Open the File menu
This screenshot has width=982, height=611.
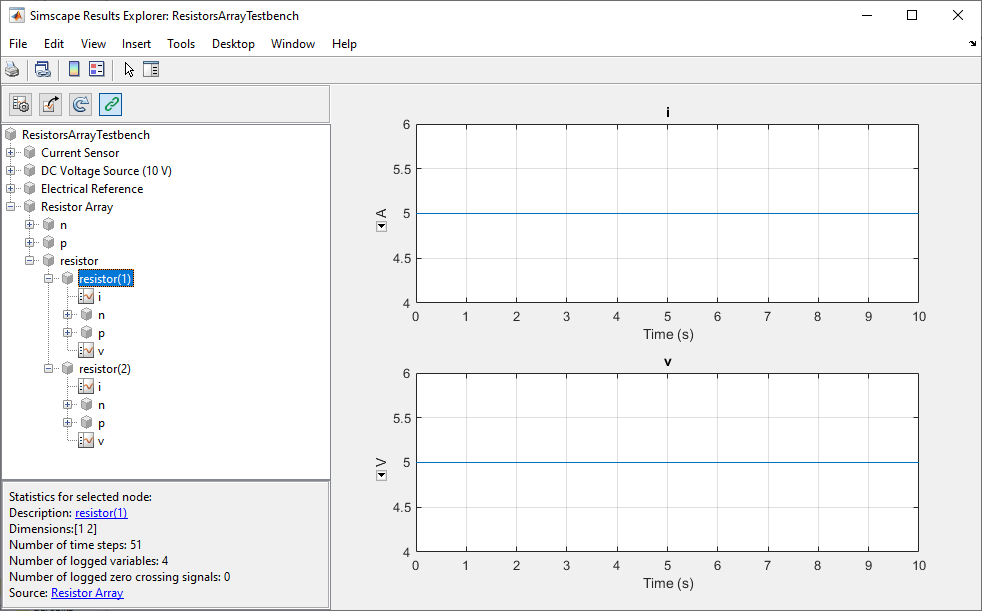tap(18, 44)
